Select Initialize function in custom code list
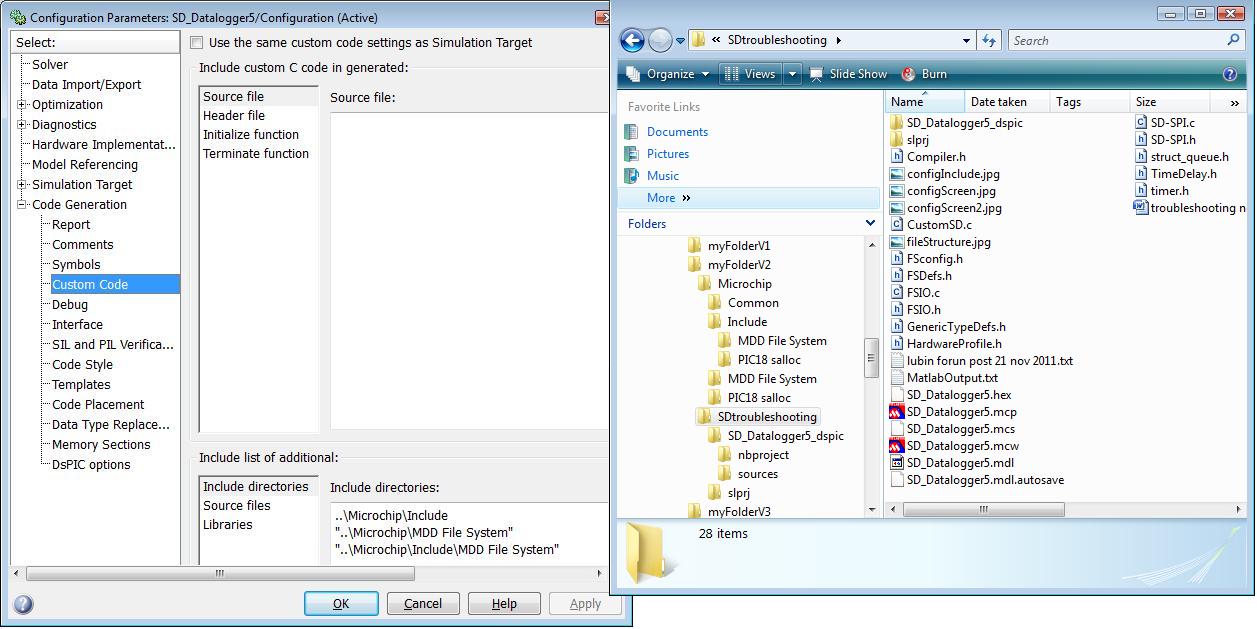Viewport: 1257px width, 629px height. [251, 135]
